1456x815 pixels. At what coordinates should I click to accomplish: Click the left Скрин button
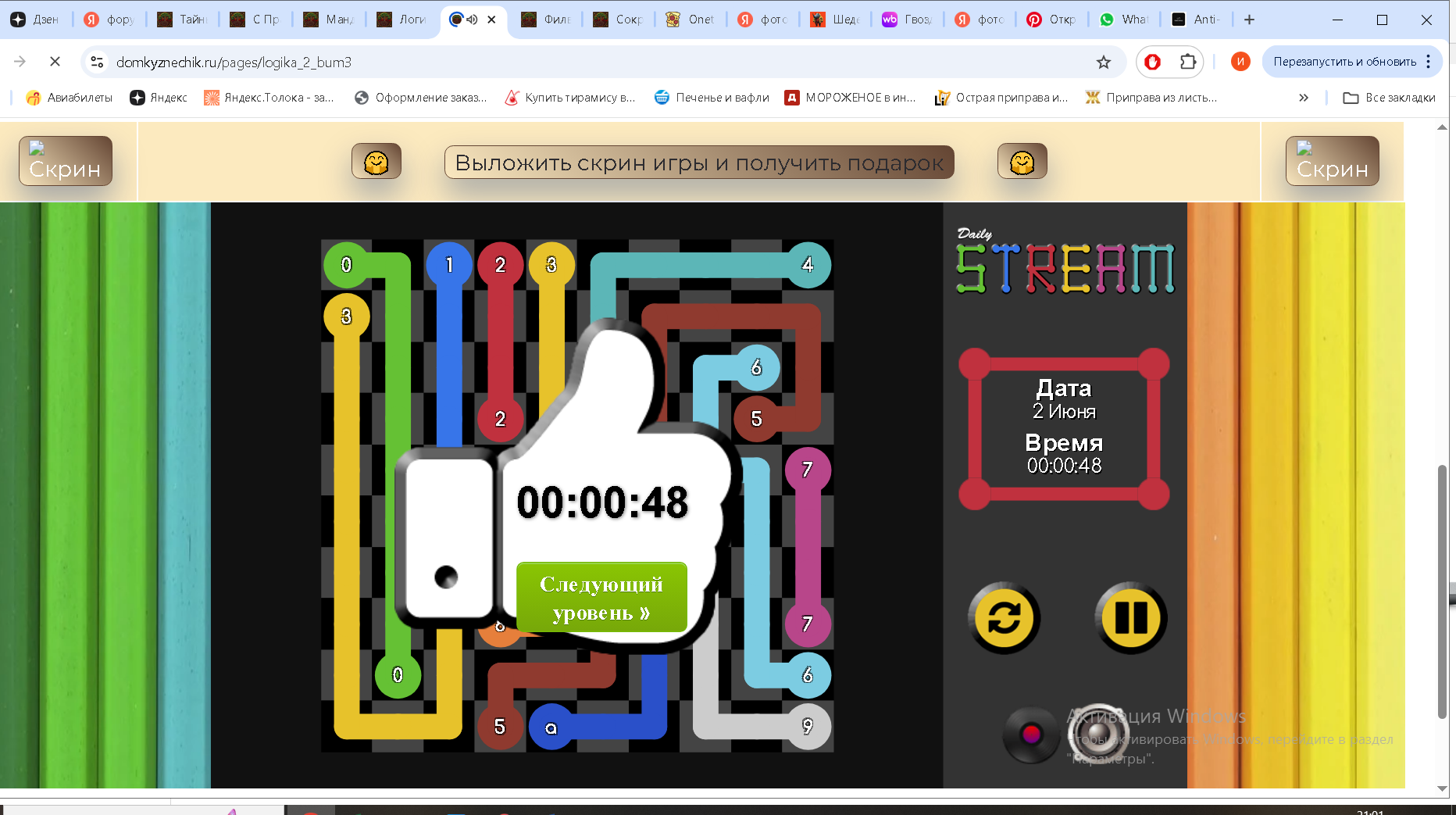(x=66, y=161)
